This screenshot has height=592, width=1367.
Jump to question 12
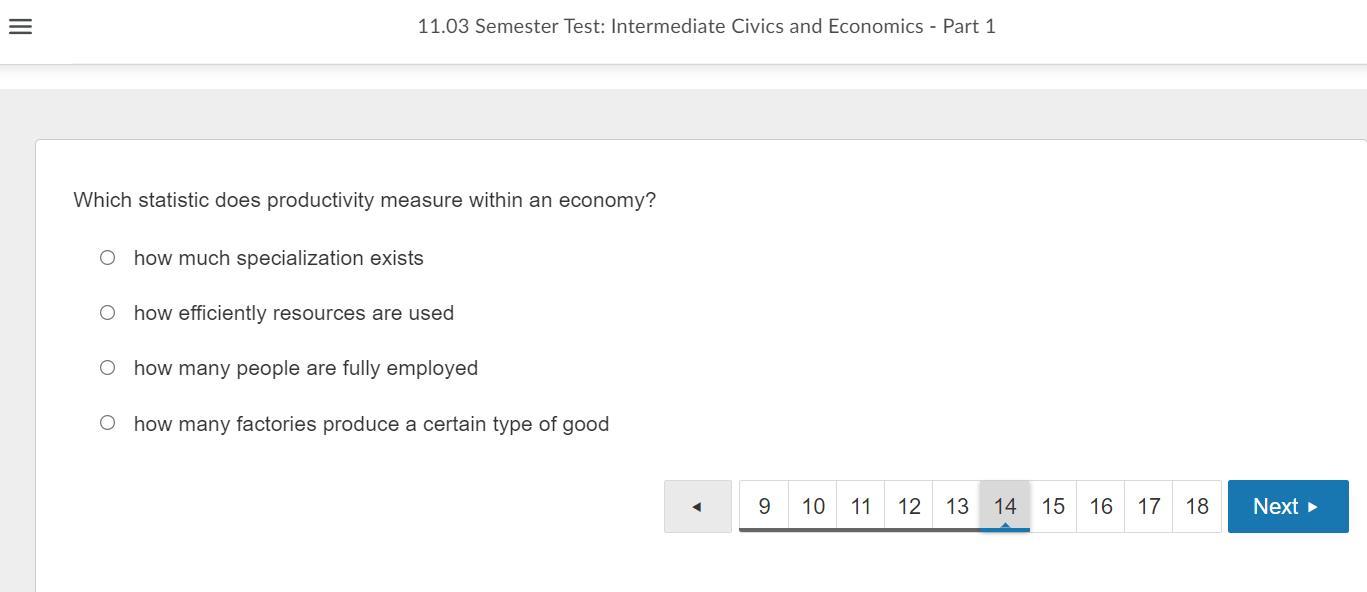point(908,506)
